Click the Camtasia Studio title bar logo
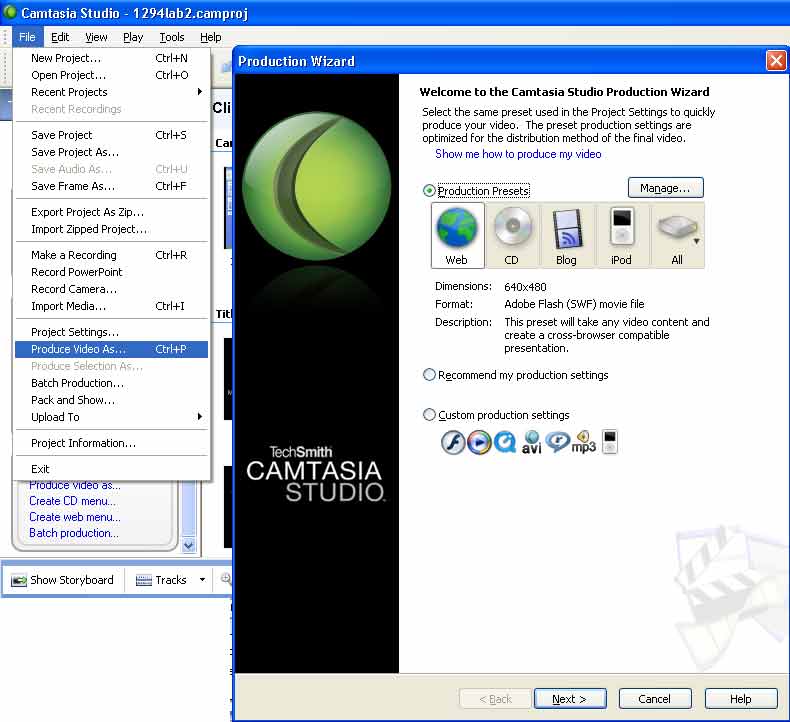Image resolution: width=790 pixels, height=722 pixels. [x=10, y=12]
